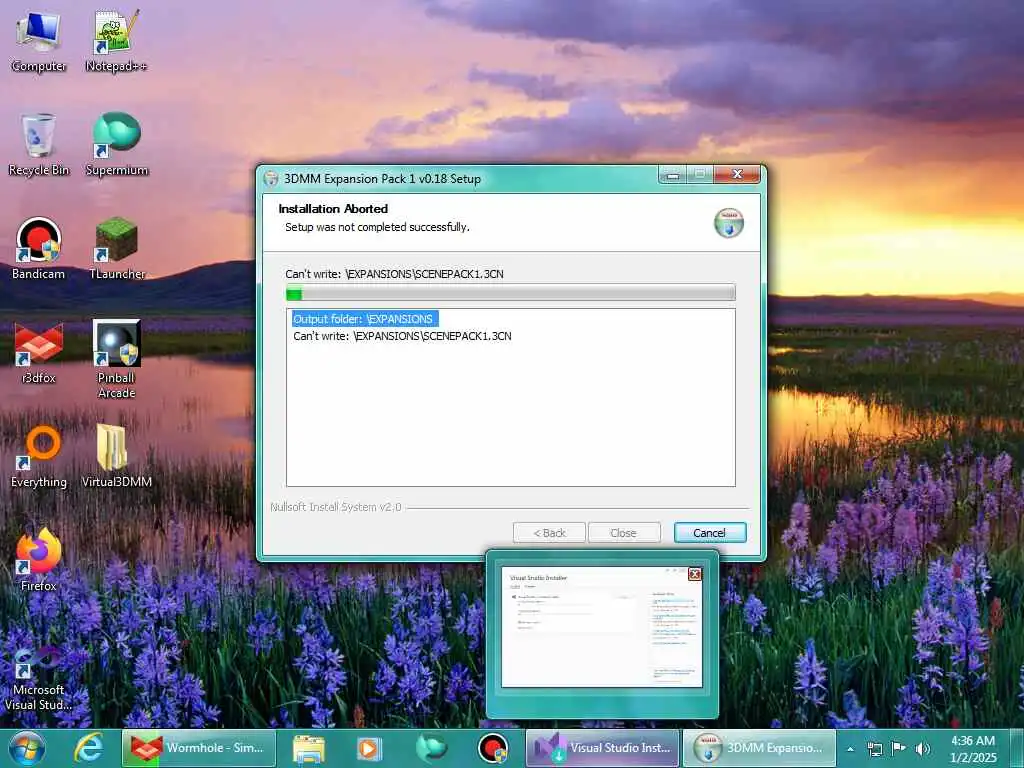The image size is (1024, 768).
Task: Show hidden system tray icons
Action: coord(850,749)
